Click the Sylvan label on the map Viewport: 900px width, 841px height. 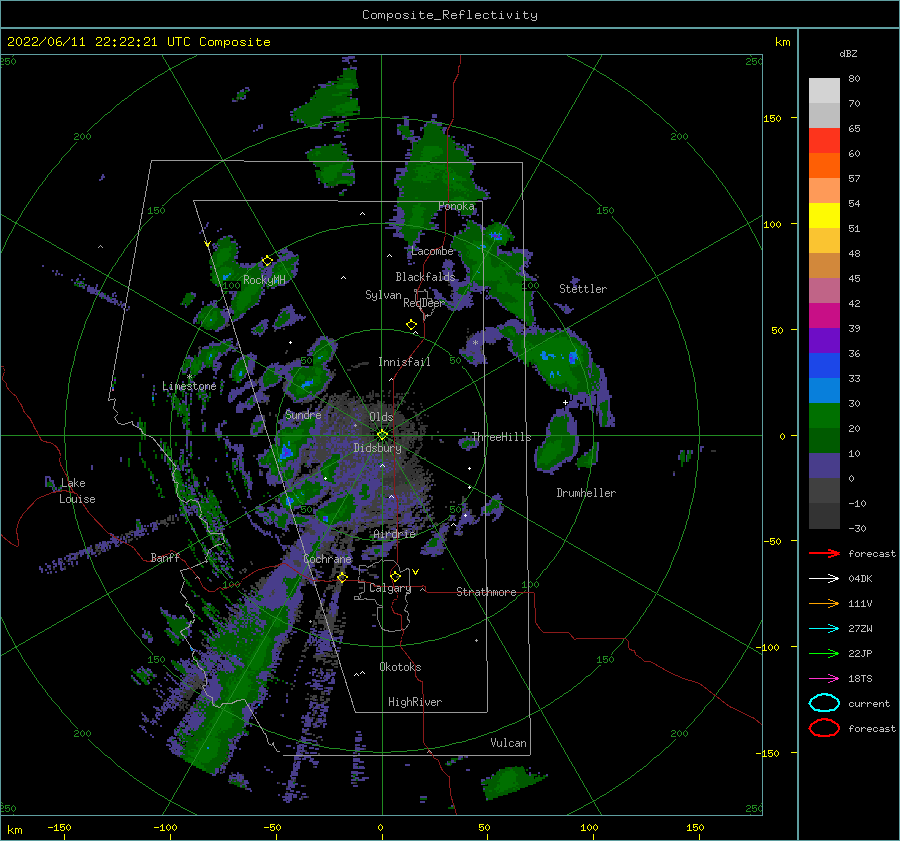(x=383, y=295)
